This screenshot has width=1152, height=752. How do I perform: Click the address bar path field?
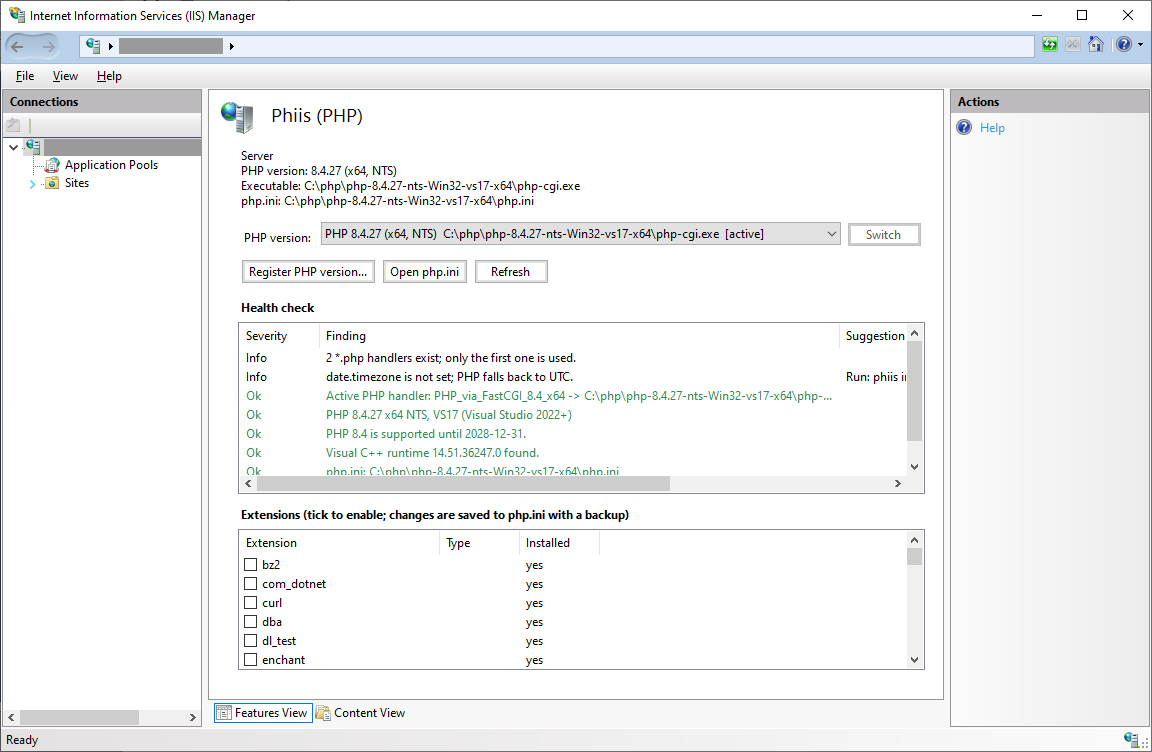[557, 46]
